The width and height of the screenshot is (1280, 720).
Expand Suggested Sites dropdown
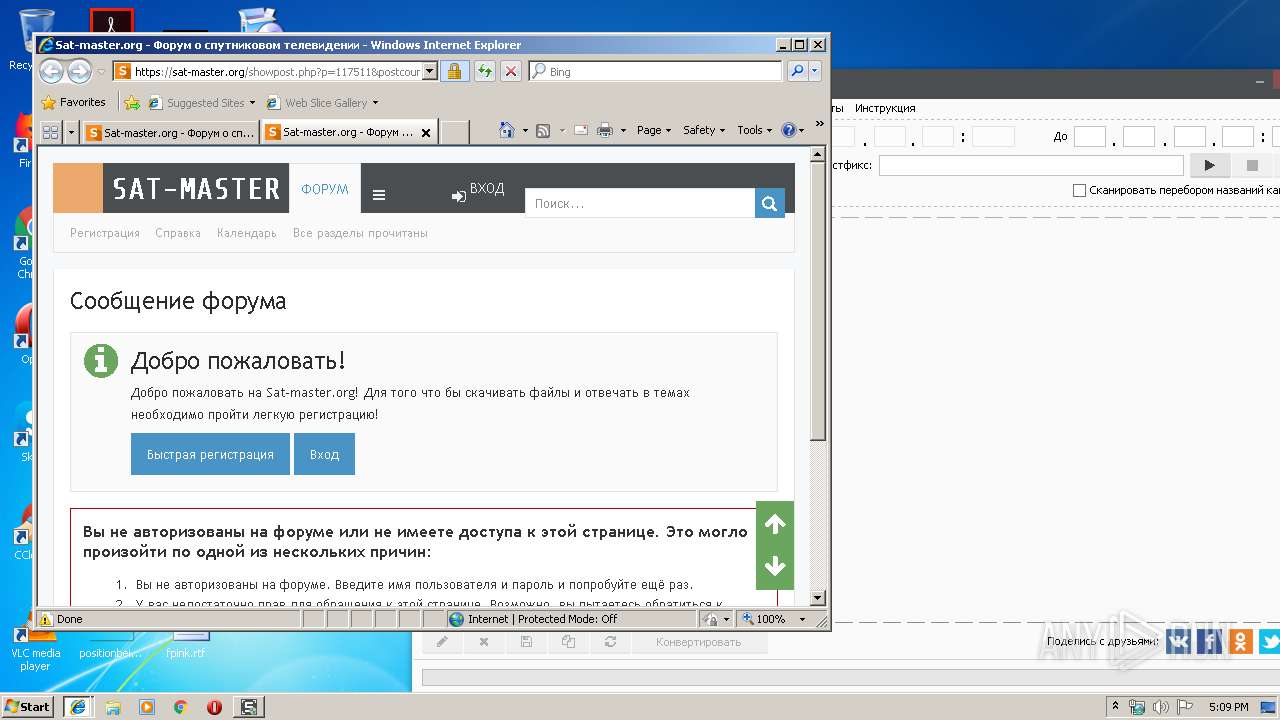[252, 103]
